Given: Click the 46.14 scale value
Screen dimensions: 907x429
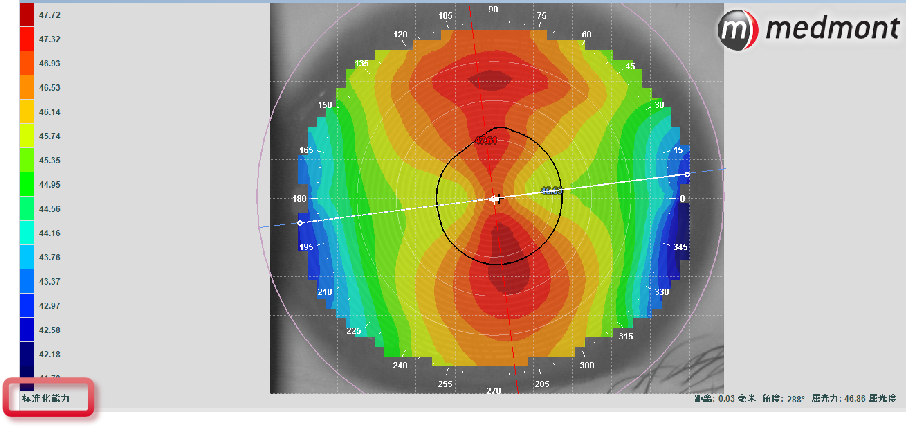Looking at the screenshot, I should pos(50,112).
